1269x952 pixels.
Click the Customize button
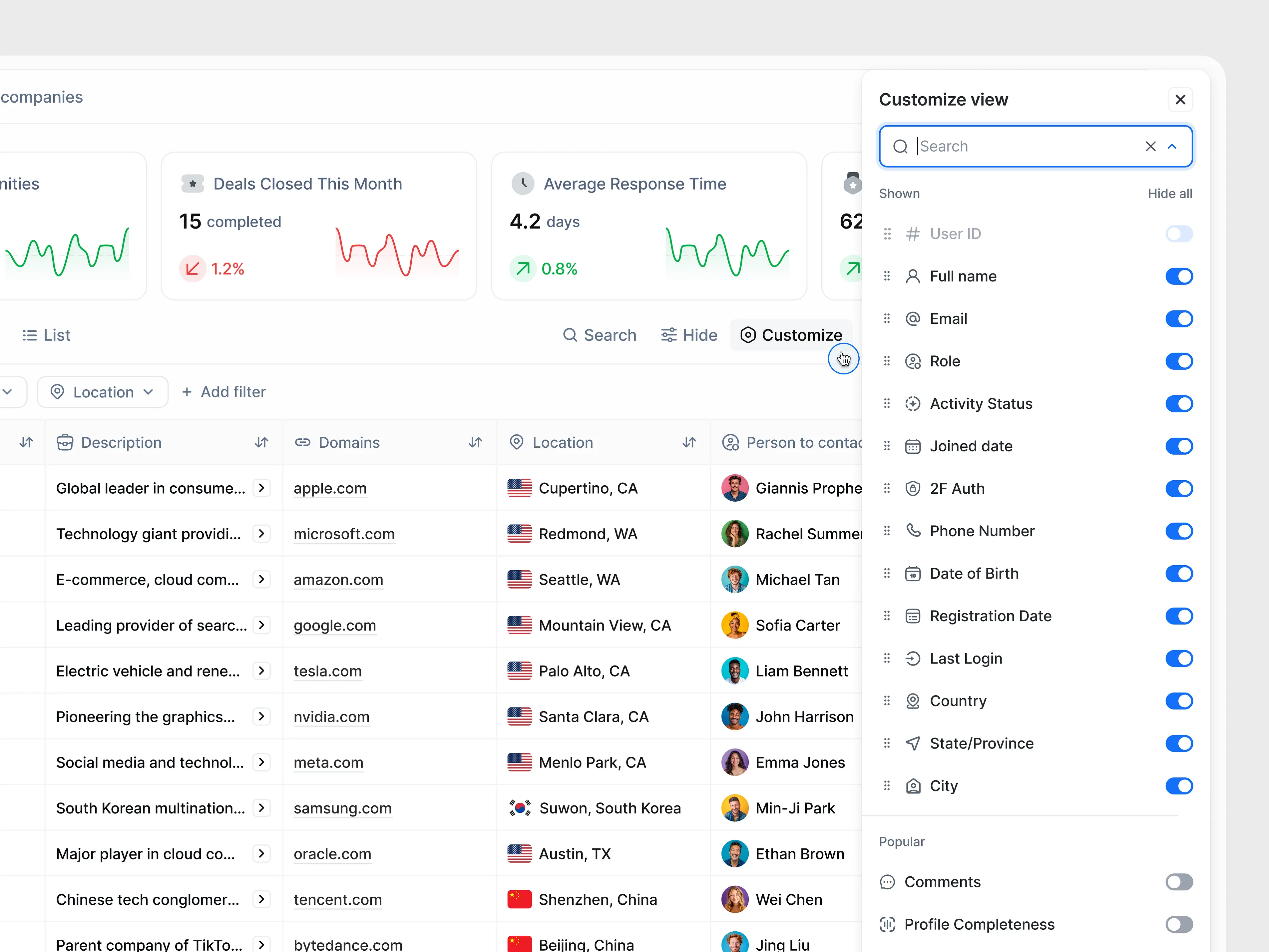[x=791, y=335]
